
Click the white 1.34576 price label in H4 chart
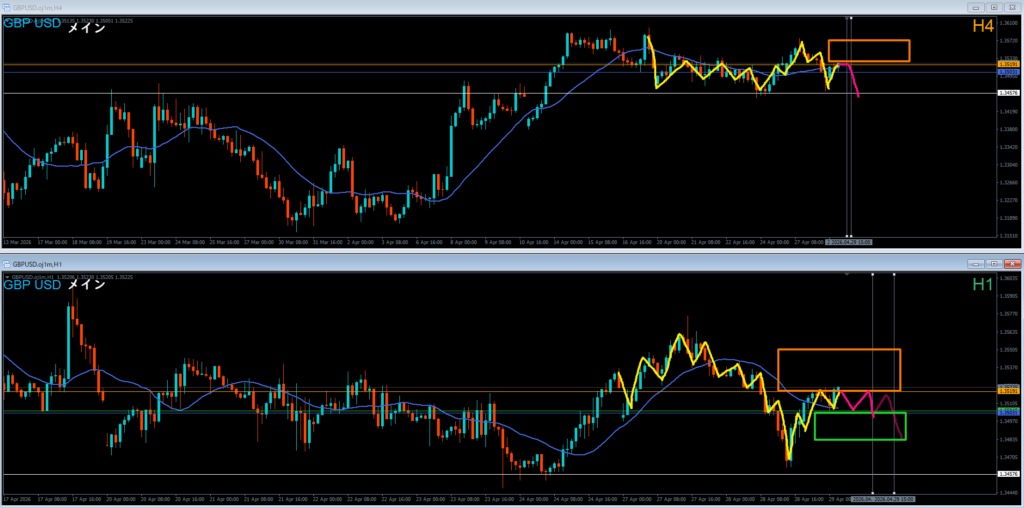(1008, 93)
